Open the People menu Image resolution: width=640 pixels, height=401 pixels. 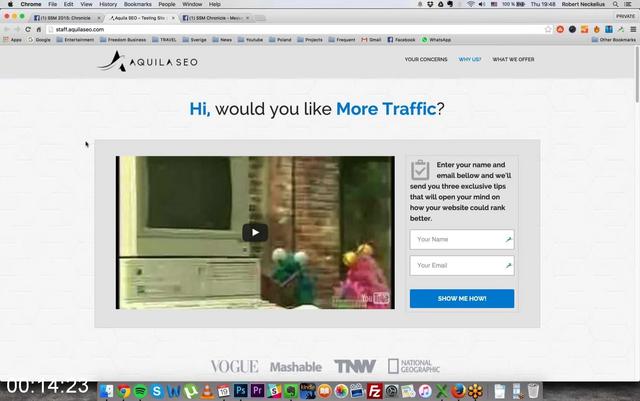[x=167, y=4]
